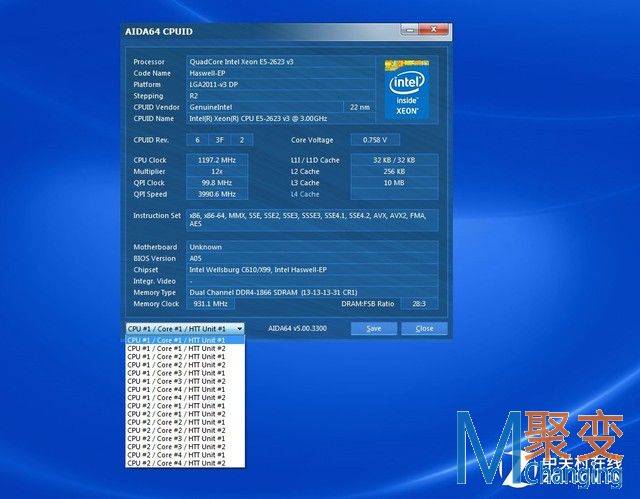
Task: Select CPU #1 / Core #2 / HTT Unit #2
Action: pyautogui.click(x=185, y=365)
